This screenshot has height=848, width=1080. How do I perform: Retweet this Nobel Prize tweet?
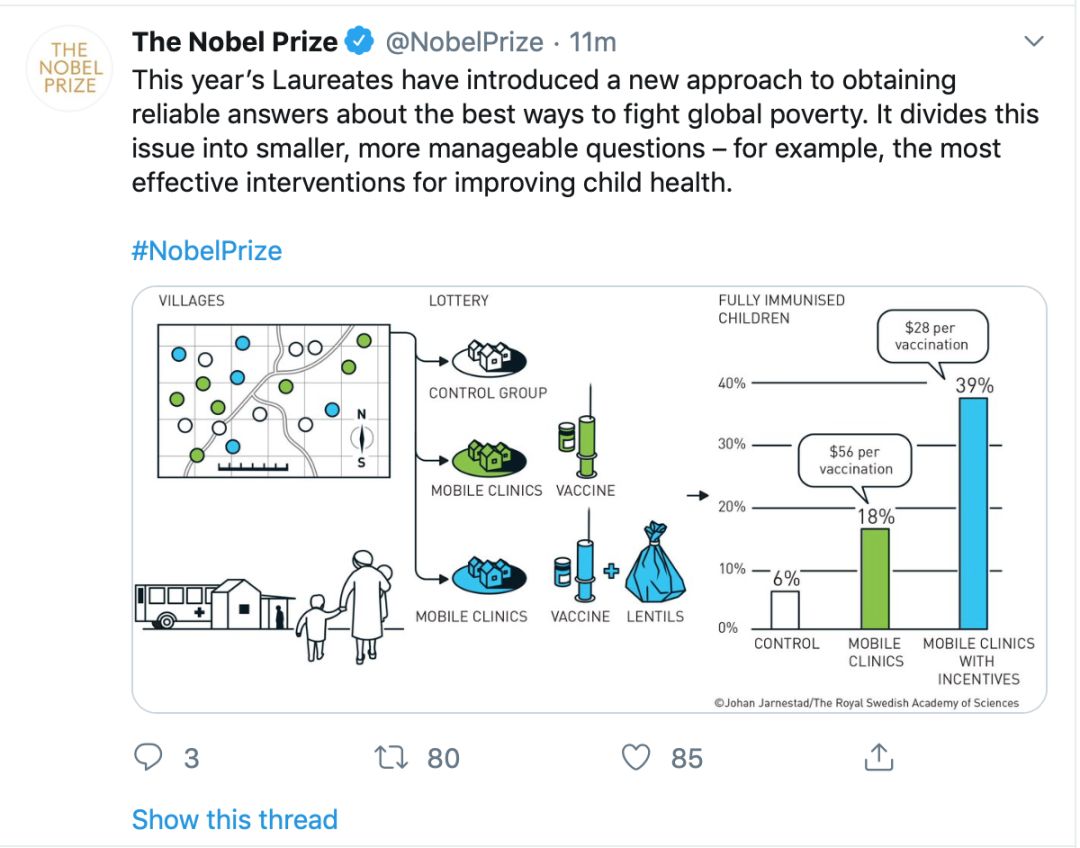tap(390, 758)
